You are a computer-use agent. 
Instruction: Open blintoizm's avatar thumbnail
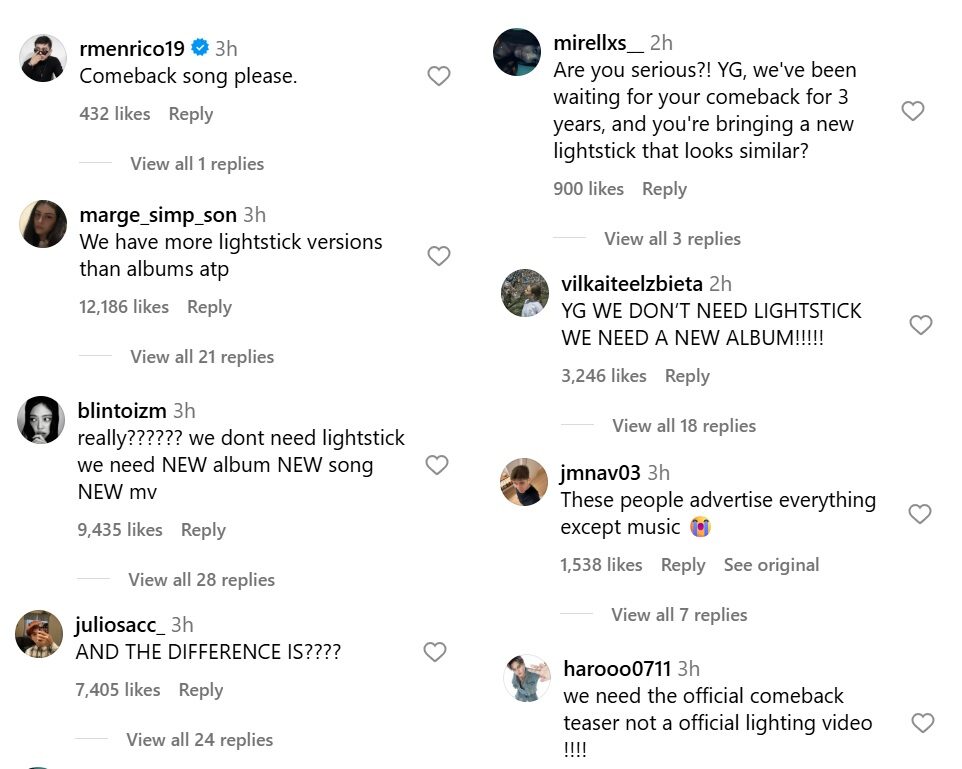coord(41,420)
